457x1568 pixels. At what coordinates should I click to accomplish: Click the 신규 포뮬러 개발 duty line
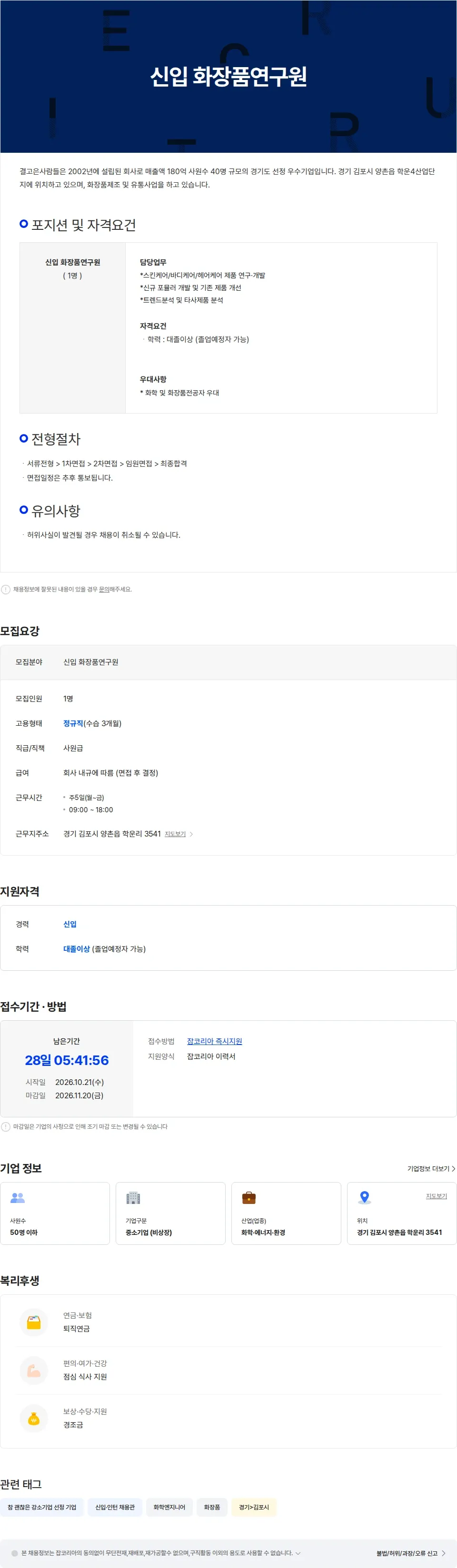190,288
